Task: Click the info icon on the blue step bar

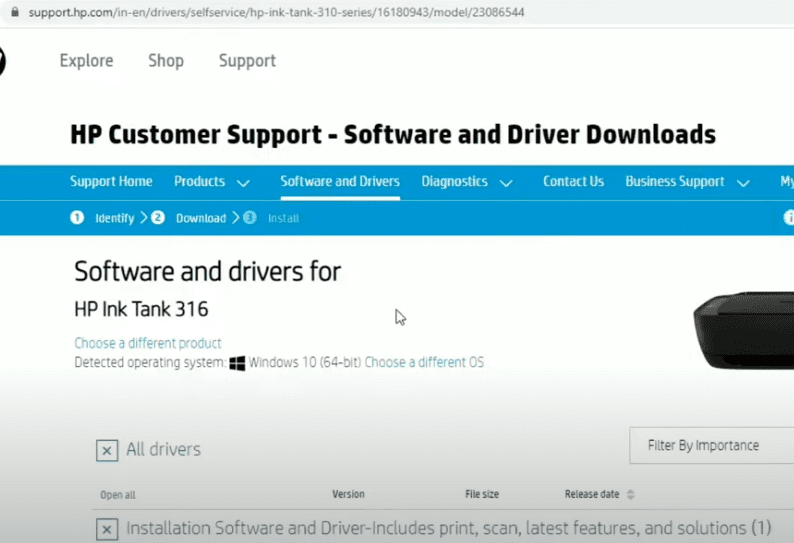Action: [788, 218]
